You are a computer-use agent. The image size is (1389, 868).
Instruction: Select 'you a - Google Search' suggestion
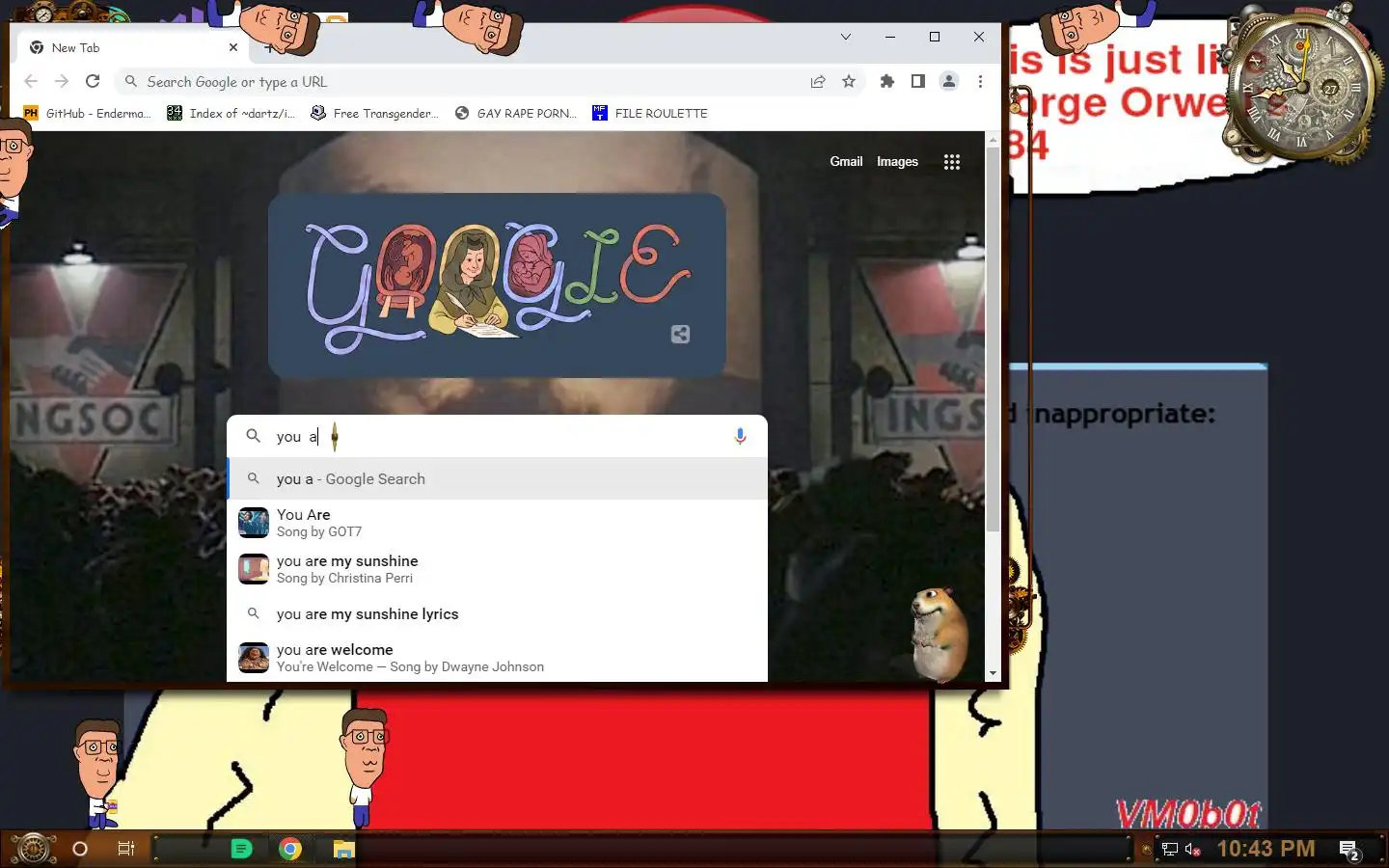(498, 479)
